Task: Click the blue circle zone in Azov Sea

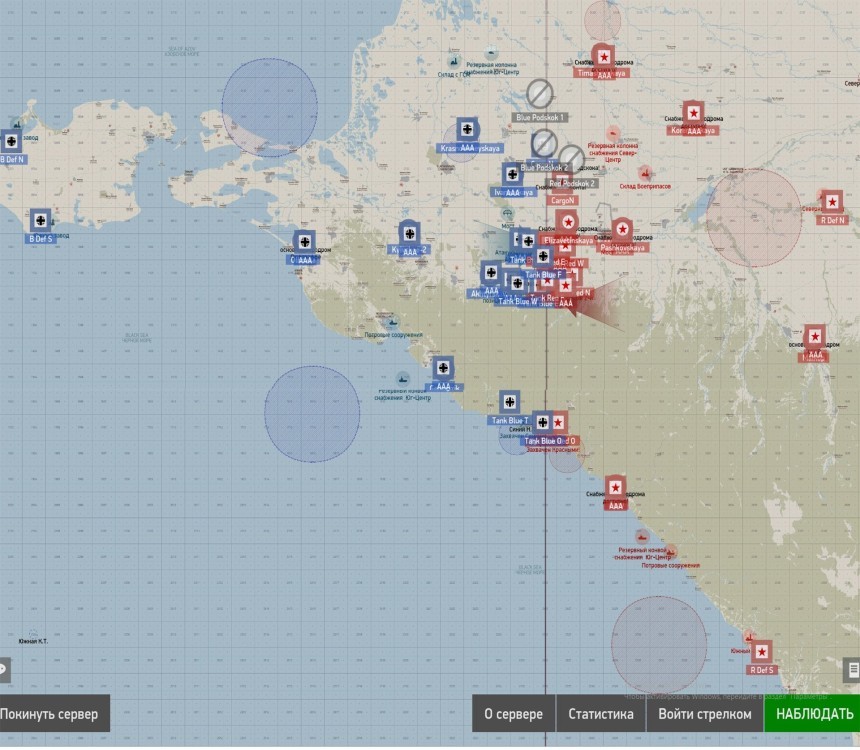Action: (x=270, y=108)
